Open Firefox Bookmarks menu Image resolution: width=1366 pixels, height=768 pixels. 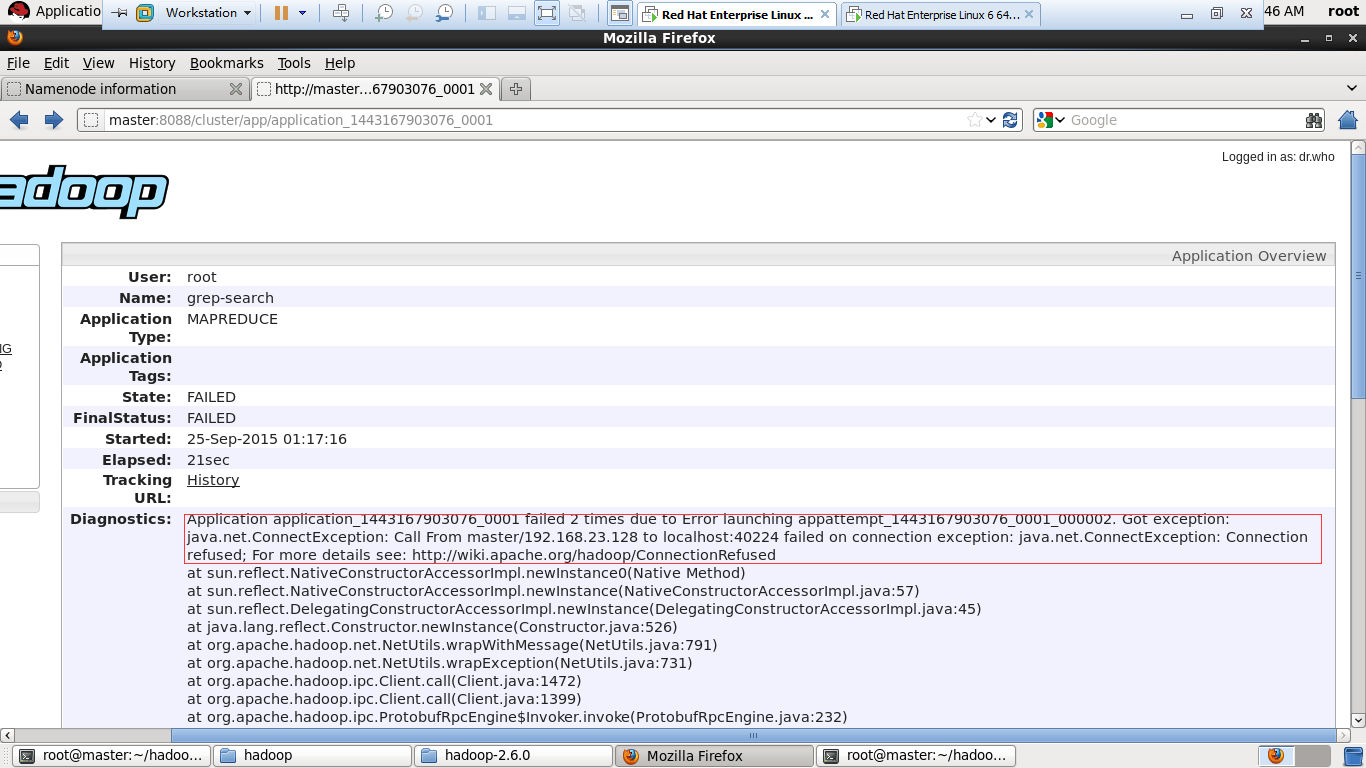(x=226, y=63)
